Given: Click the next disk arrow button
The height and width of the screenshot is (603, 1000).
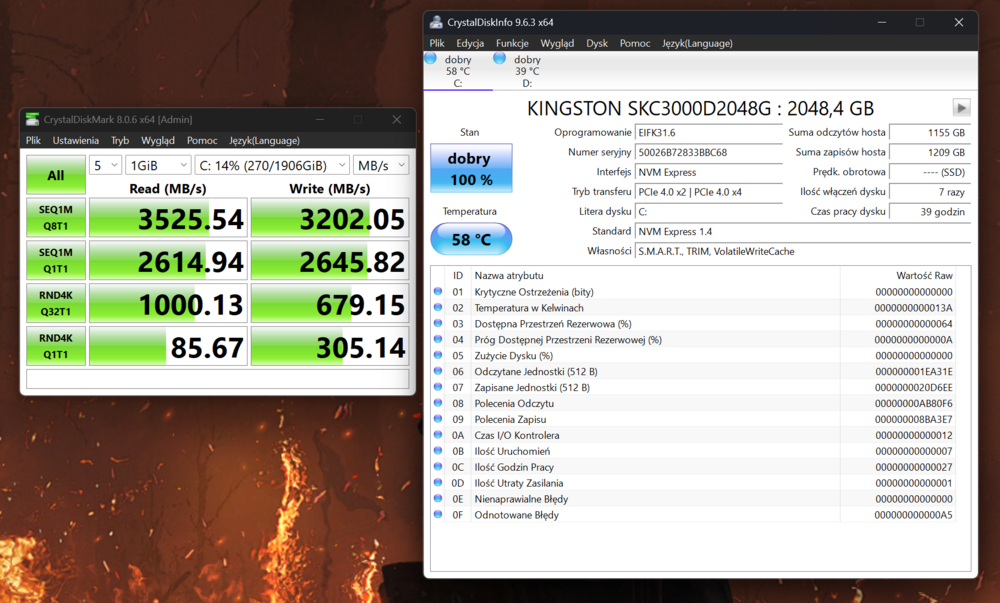Looking at the screenshot, I should pos(961,108).
